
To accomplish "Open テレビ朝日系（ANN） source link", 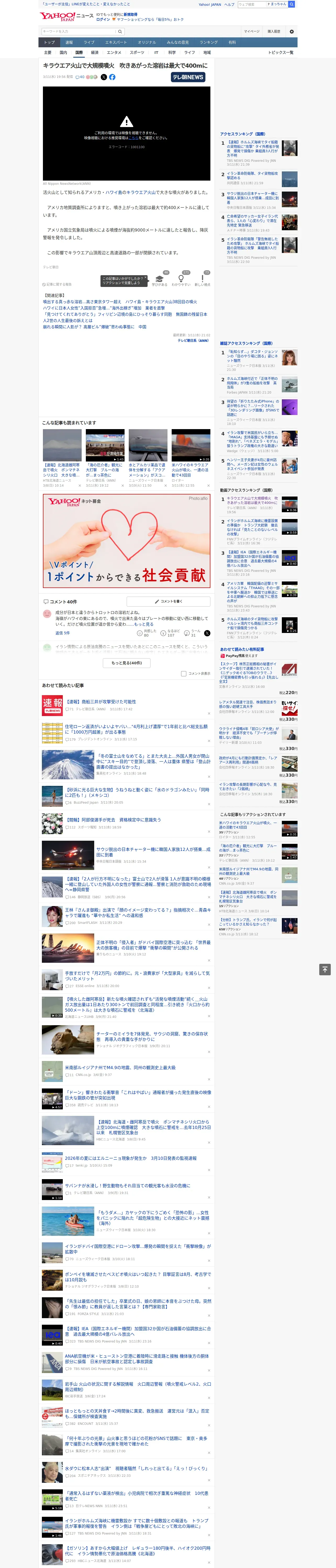I will point(194,341).
